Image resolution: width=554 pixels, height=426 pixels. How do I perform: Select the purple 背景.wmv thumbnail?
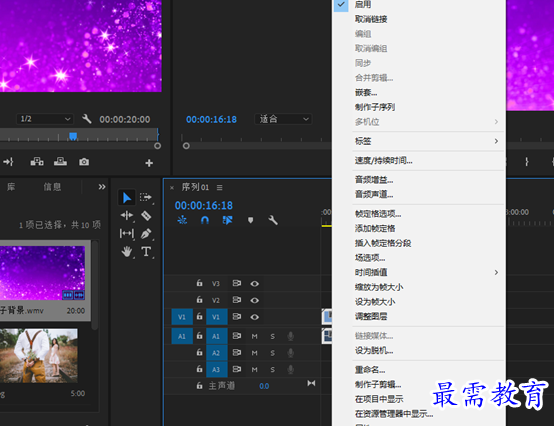click(42, 273)
